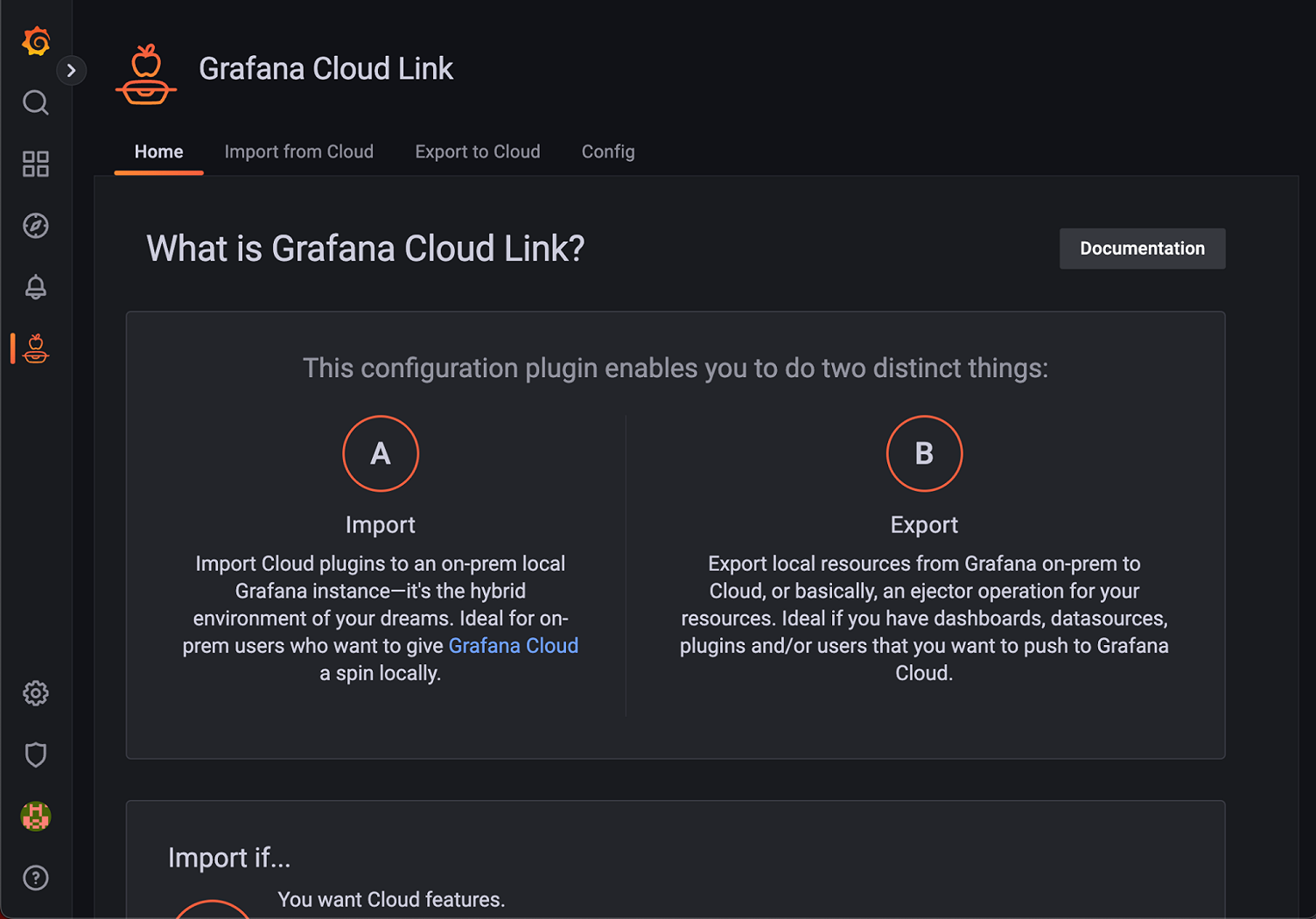The height and width of the screenshot is (919, 1316).
Task: Open Server Admin via the shield icon
Action: [35, 754]
